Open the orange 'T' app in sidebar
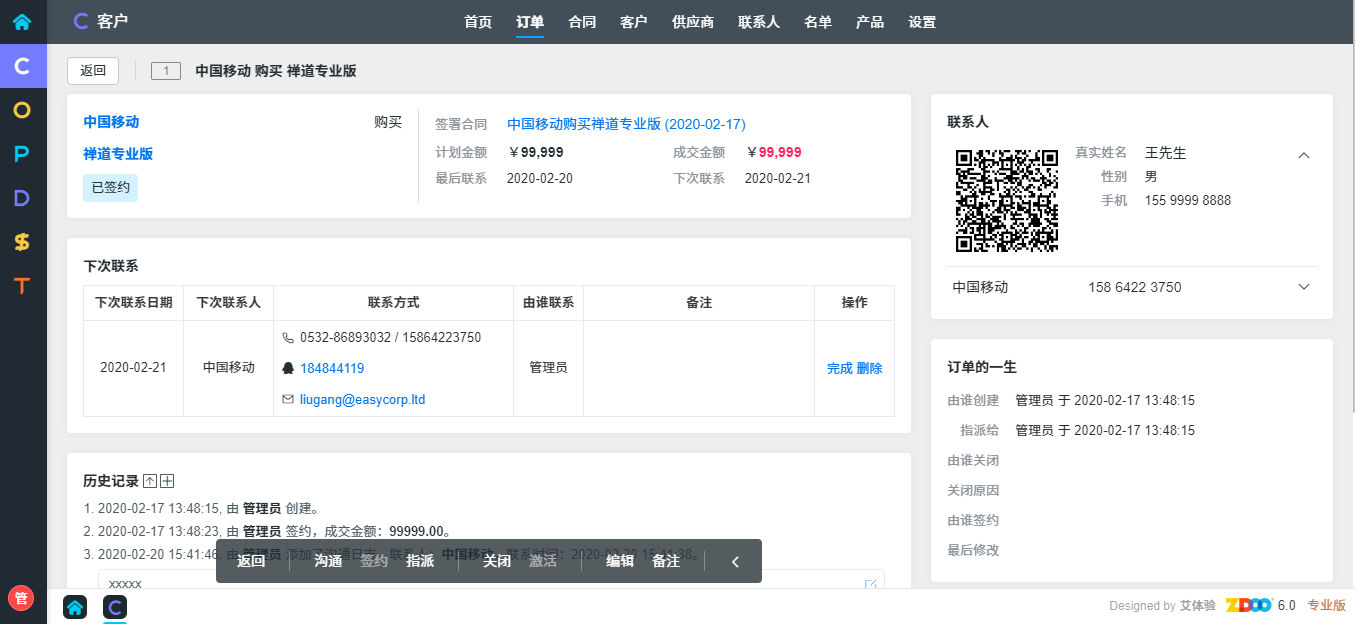1355x624 pixels. (x=22, y=286)
